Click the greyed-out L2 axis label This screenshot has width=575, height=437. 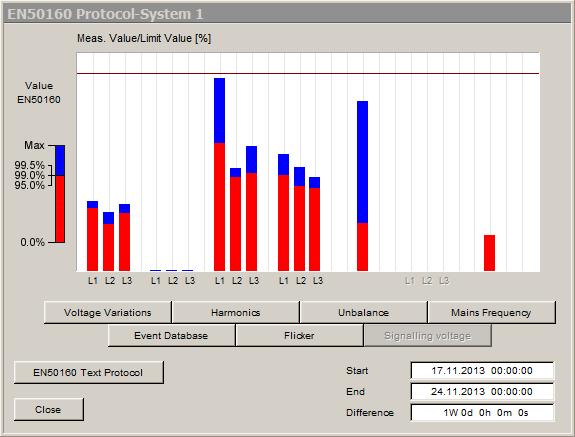(x=427, y=281)
